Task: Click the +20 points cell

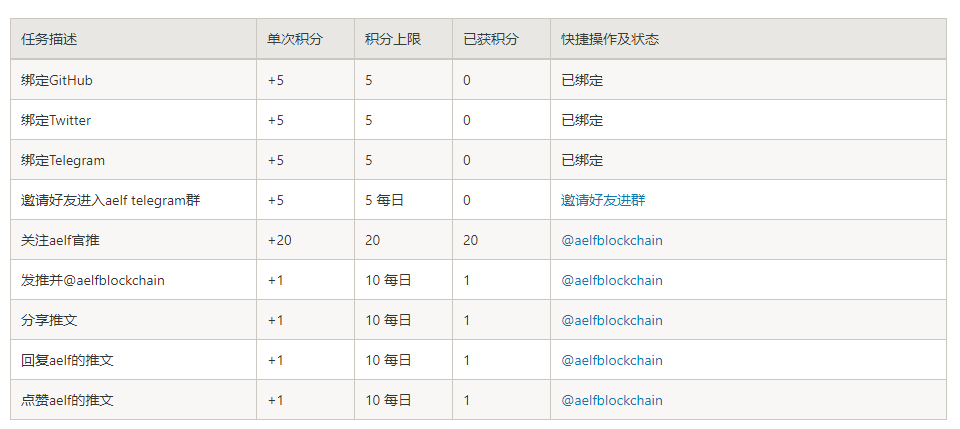Action: pyautogui.click(x=279, y=240)
